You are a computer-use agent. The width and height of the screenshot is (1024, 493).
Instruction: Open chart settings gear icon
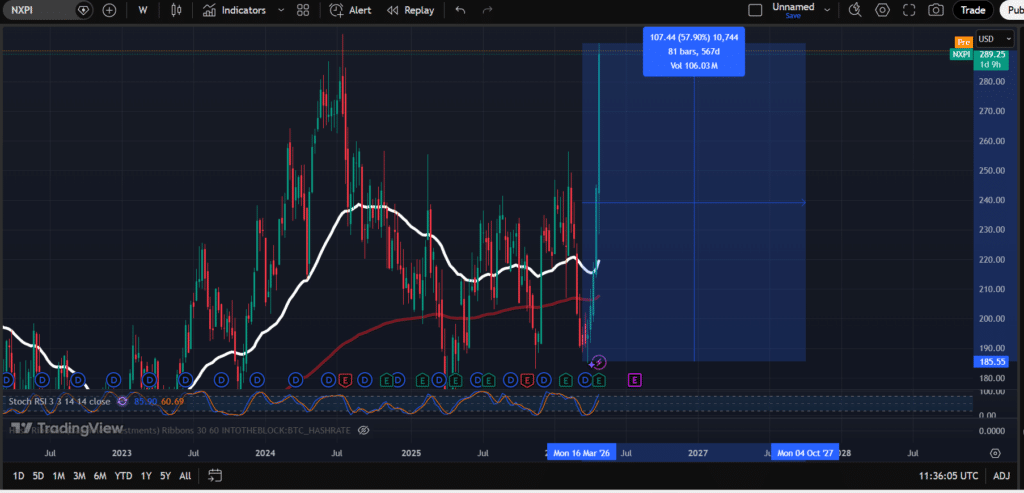(882, 10)
